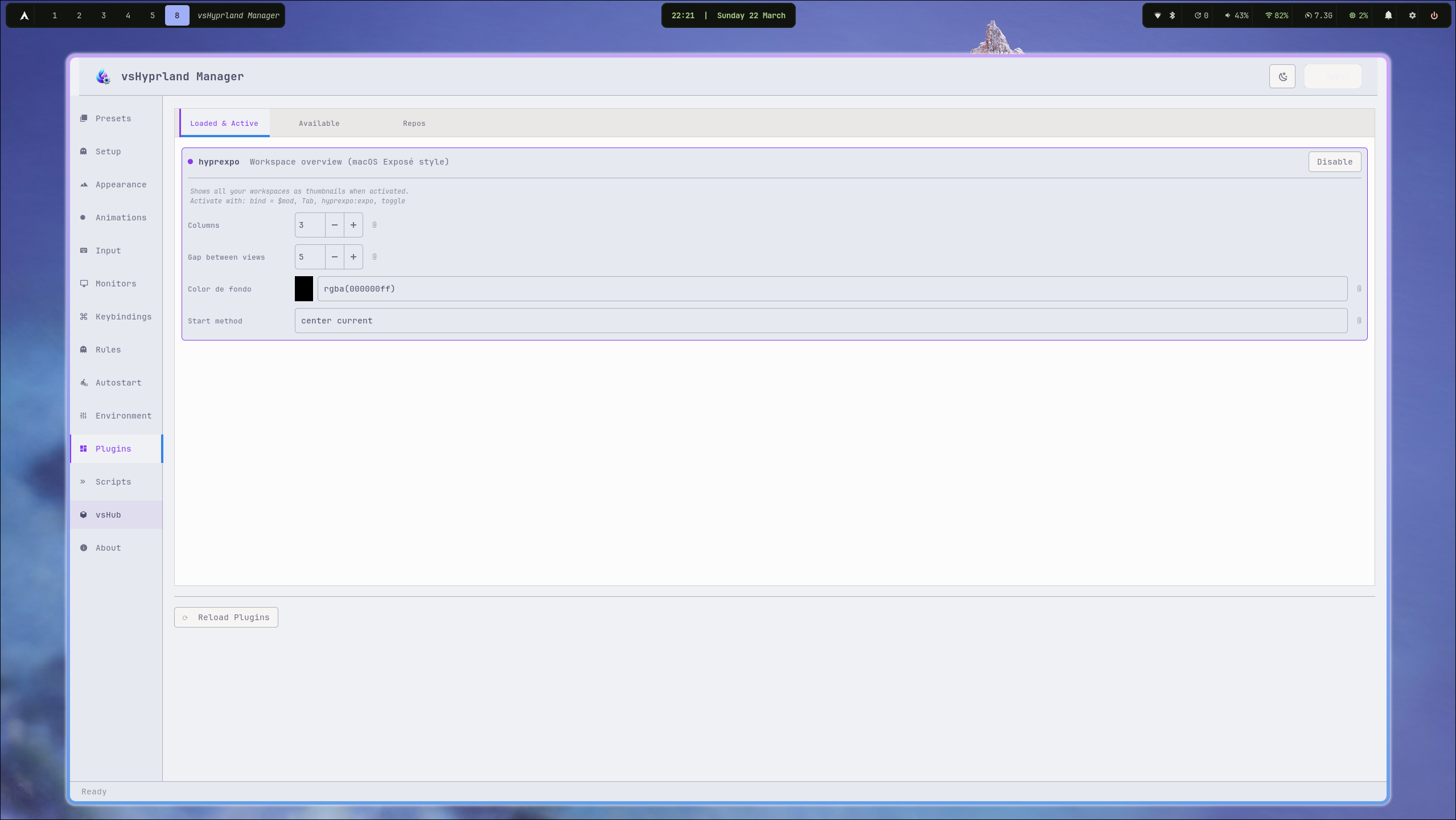Screen dimensions: 1456x820
Task: Click the info icon for Color de fondo
Action: coord(1359,289)
